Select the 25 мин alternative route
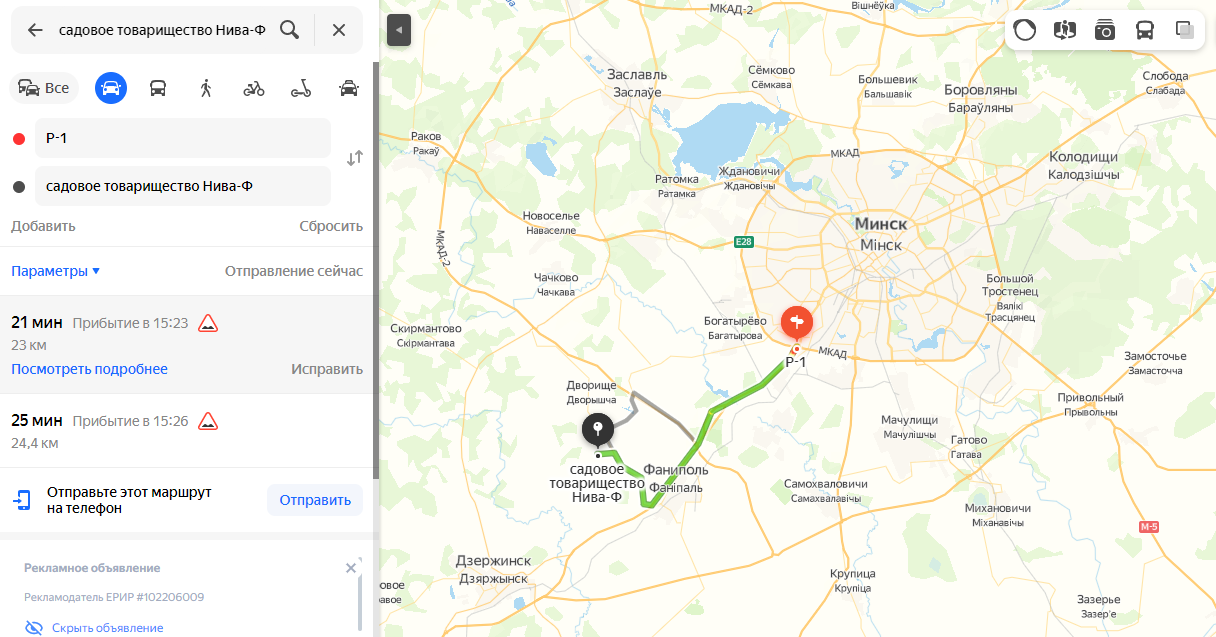This screenshot has height=637, width=1216. tap(186, 430)
